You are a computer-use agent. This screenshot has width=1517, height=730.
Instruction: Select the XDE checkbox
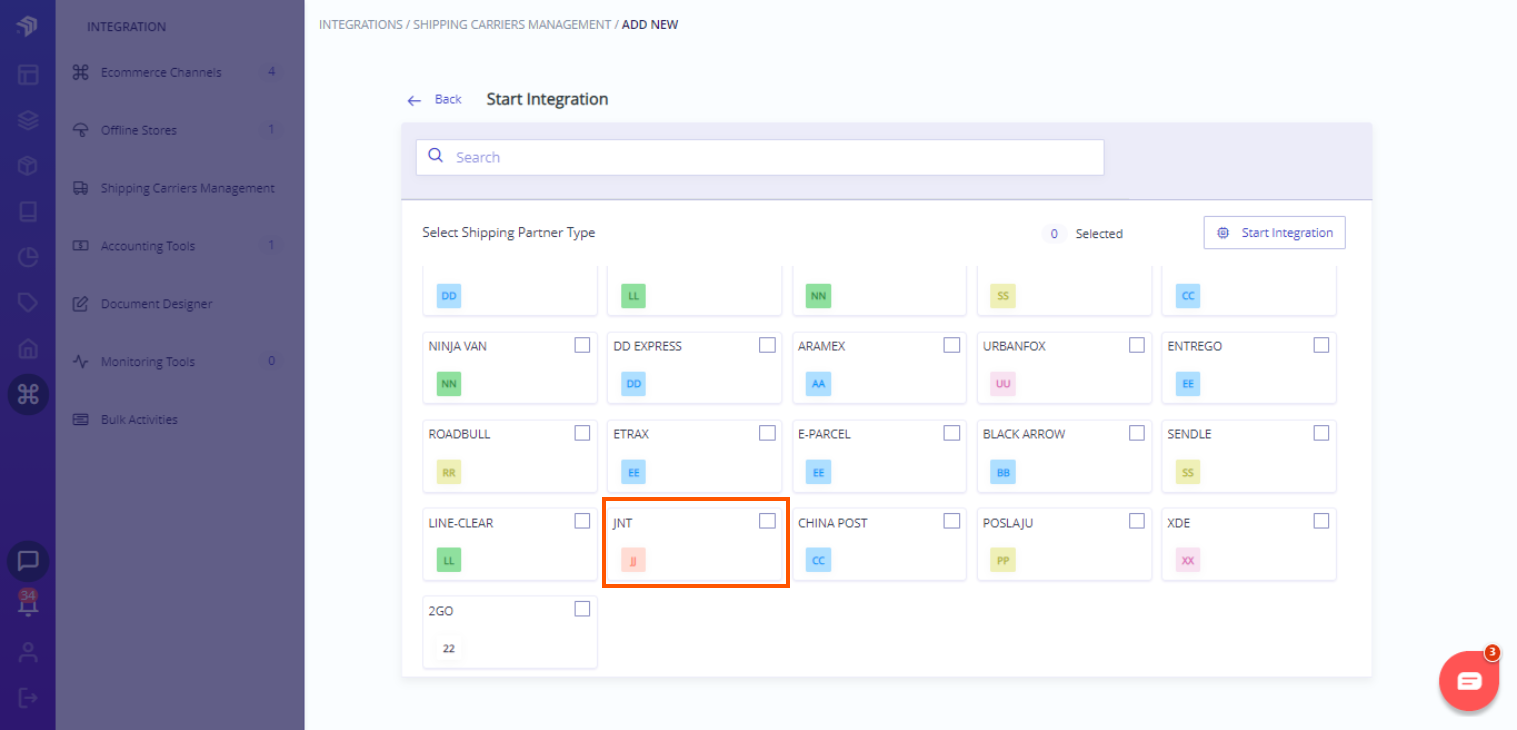(x=1321, y=521)
